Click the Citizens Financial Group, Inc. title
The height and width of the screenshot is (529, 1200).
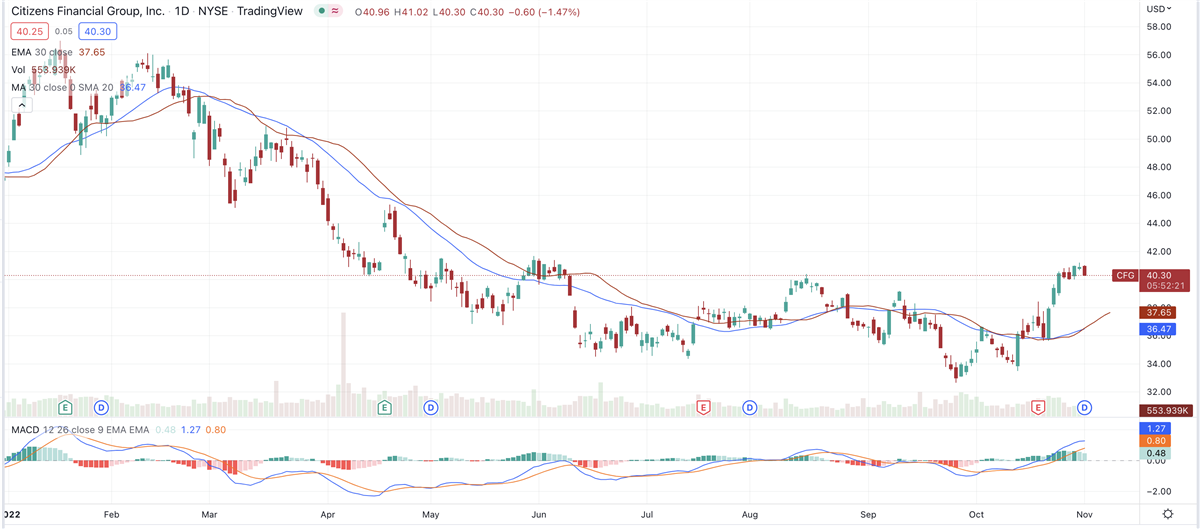point(89,12)
